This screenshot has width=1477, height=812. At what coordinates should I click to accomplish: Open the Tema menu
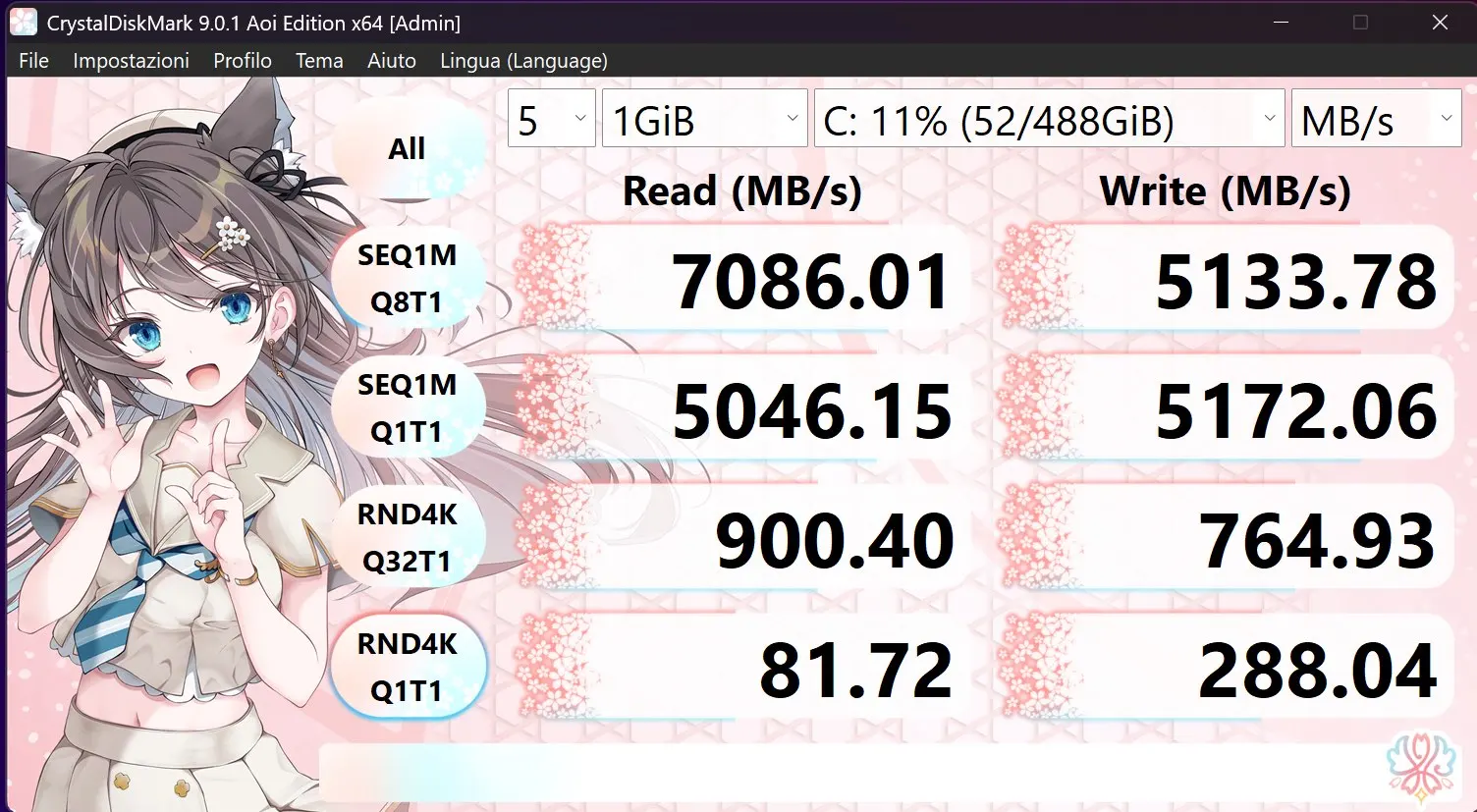(x=319, y=61)
